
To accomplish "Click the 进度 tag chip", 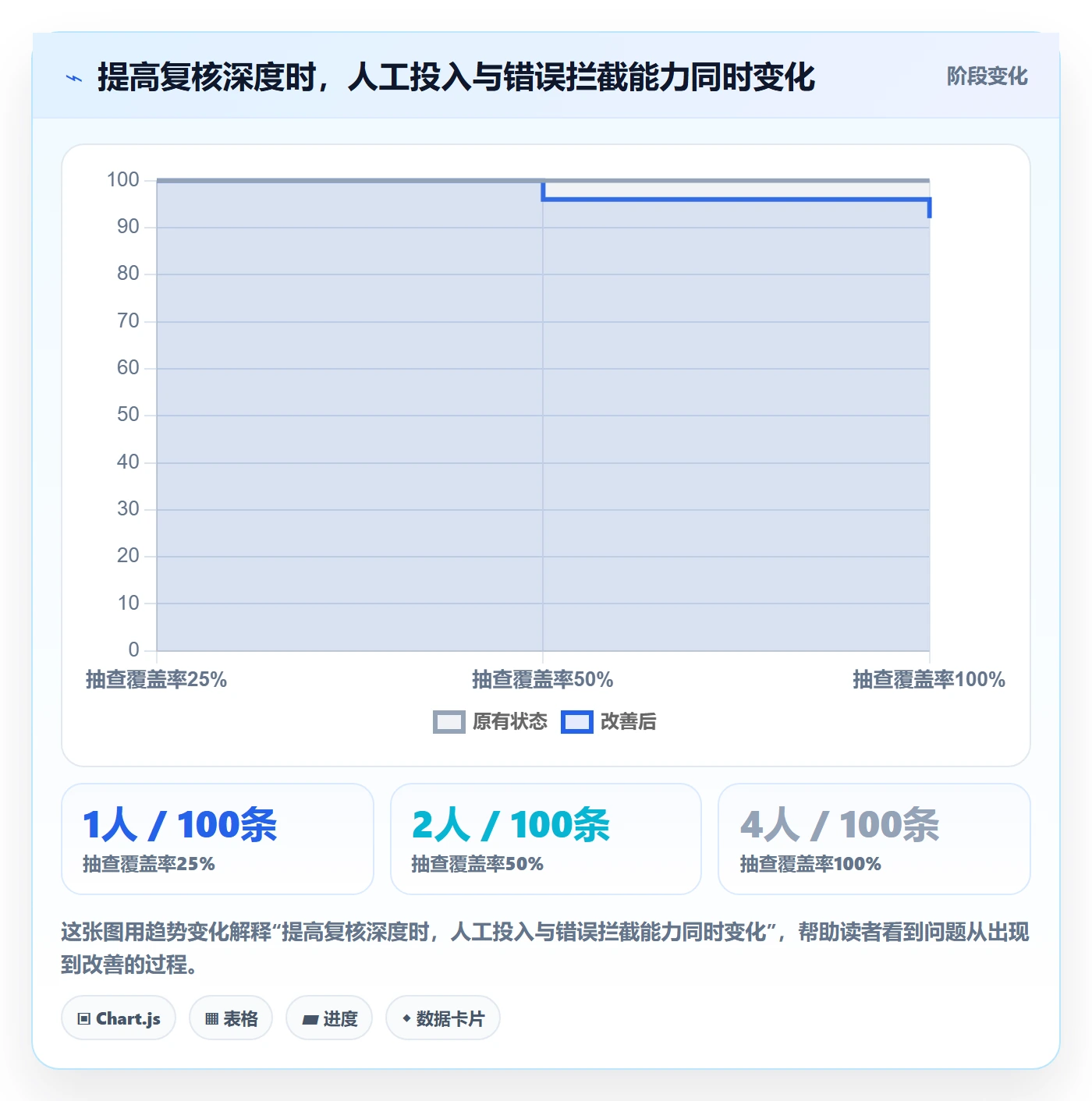I will [x=329, y=1018].
